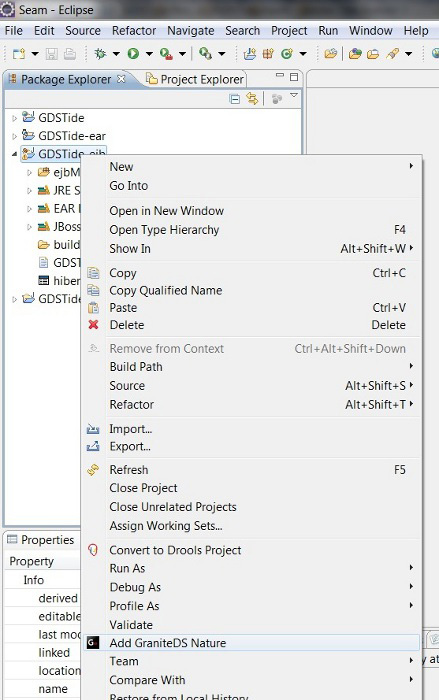Open the Refactor menu in menu bar
This screenshot has width=439, height=700.
[x=134, y=30]
